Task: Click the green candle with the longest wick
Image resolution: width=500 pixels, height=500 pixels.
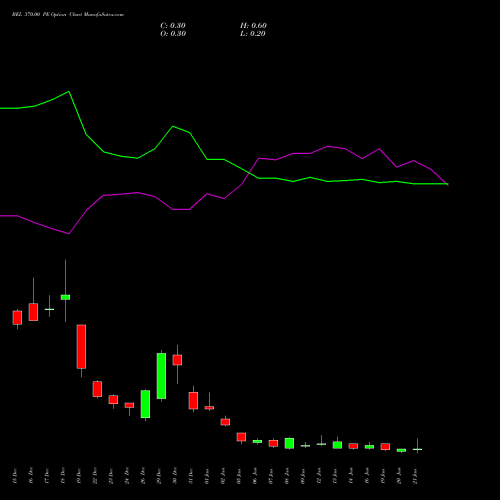Action: click(65, 297)
